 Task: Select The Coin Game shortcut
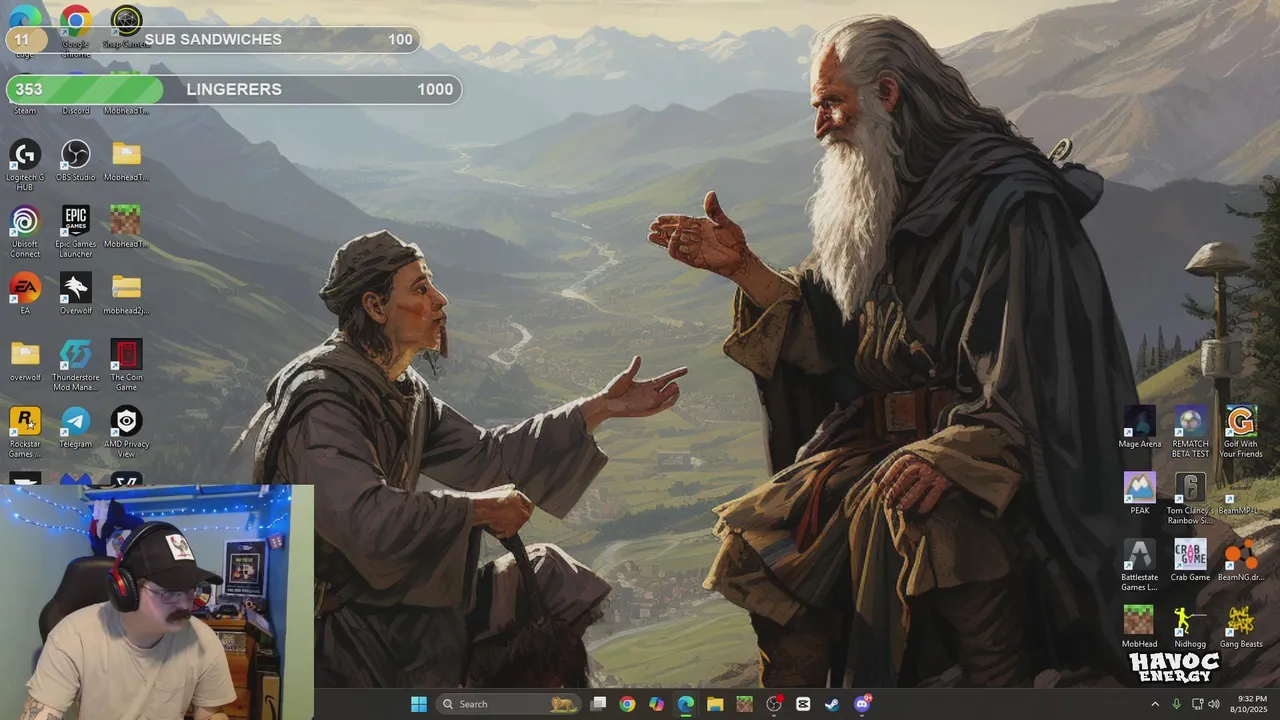[x=126, y=365]
